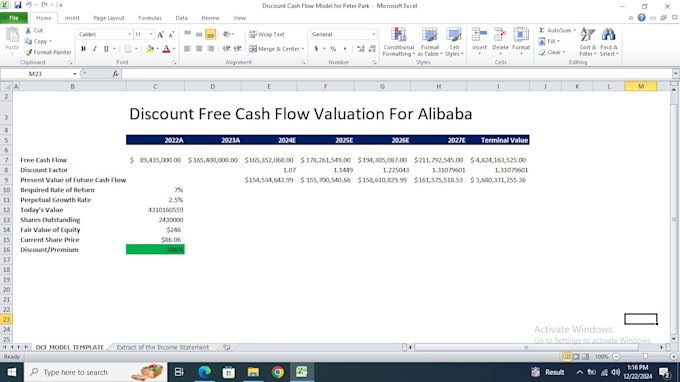680x382 pixels.
Task: Open the General number format dropdown
Action: coord(373,34)
